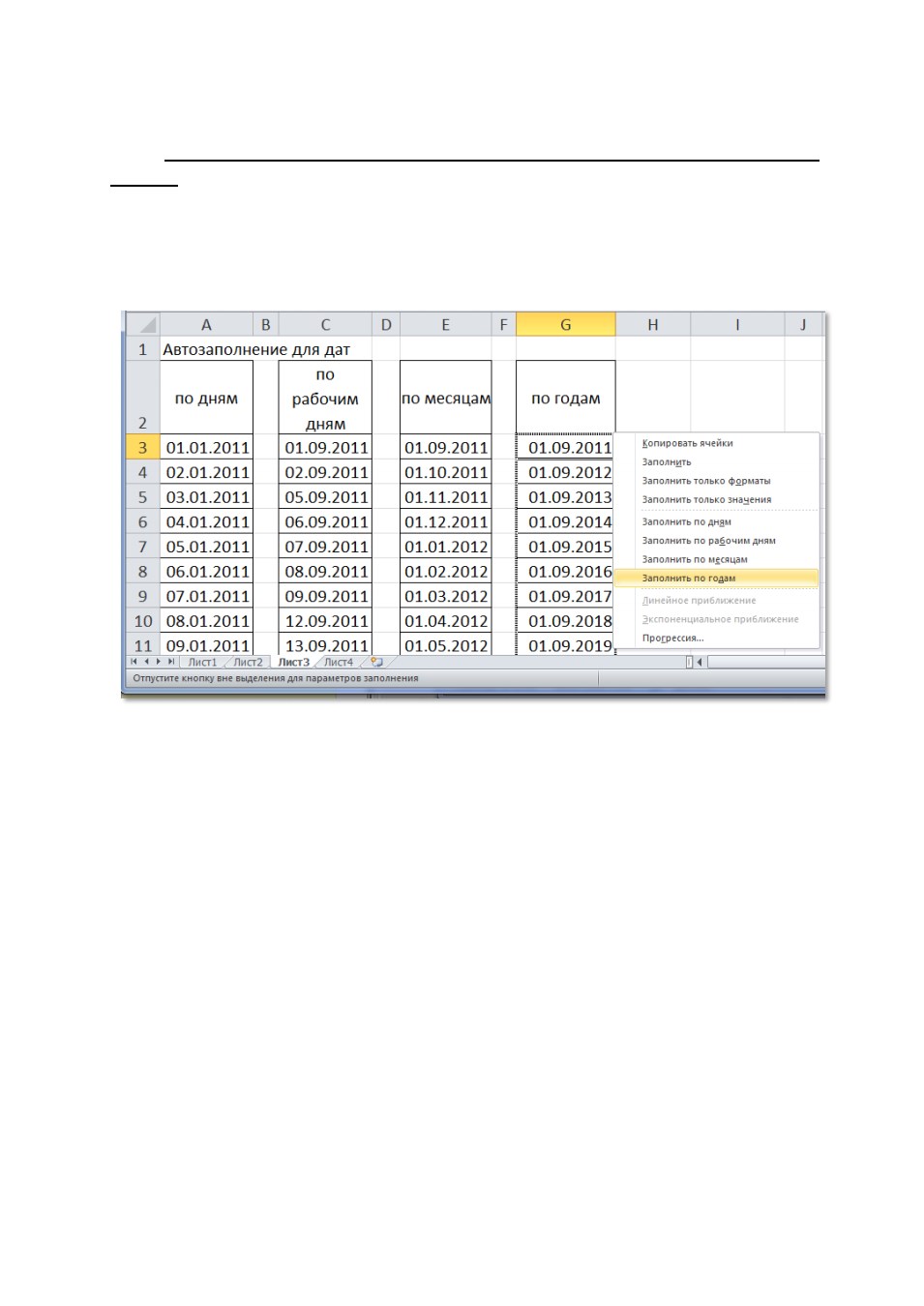Click horizontal scrollbar left arrow
Screen dimensions: 924x1306
point(700,662)
